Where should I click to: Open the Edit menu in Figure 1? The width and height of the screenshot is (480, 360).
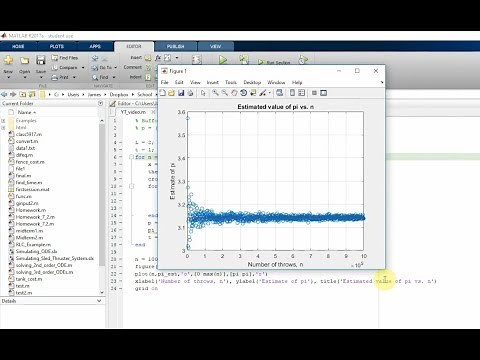click(179, 82)
